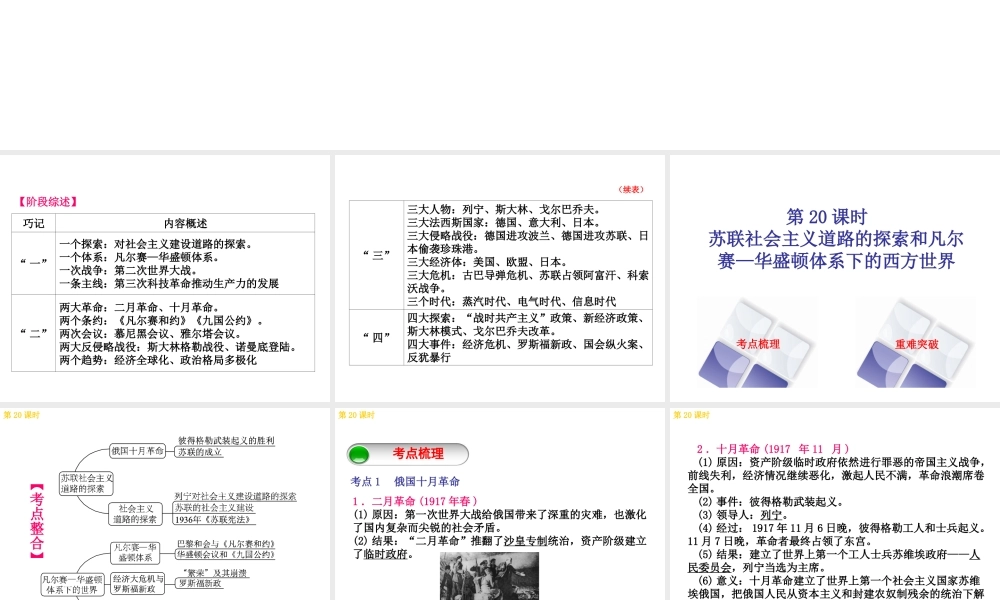Click the 苏联的社会主义建设 leaf

214,508
